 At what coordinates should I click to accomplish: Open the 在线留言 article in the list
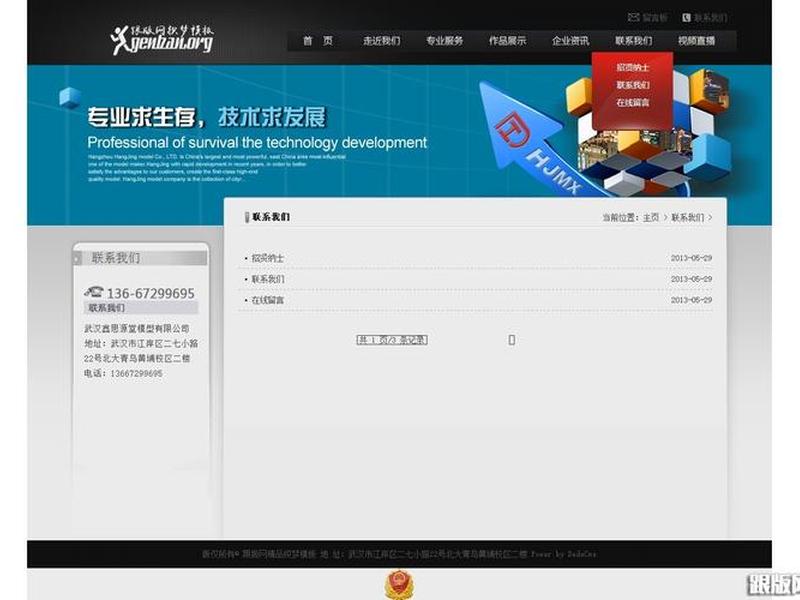[267, 300]
